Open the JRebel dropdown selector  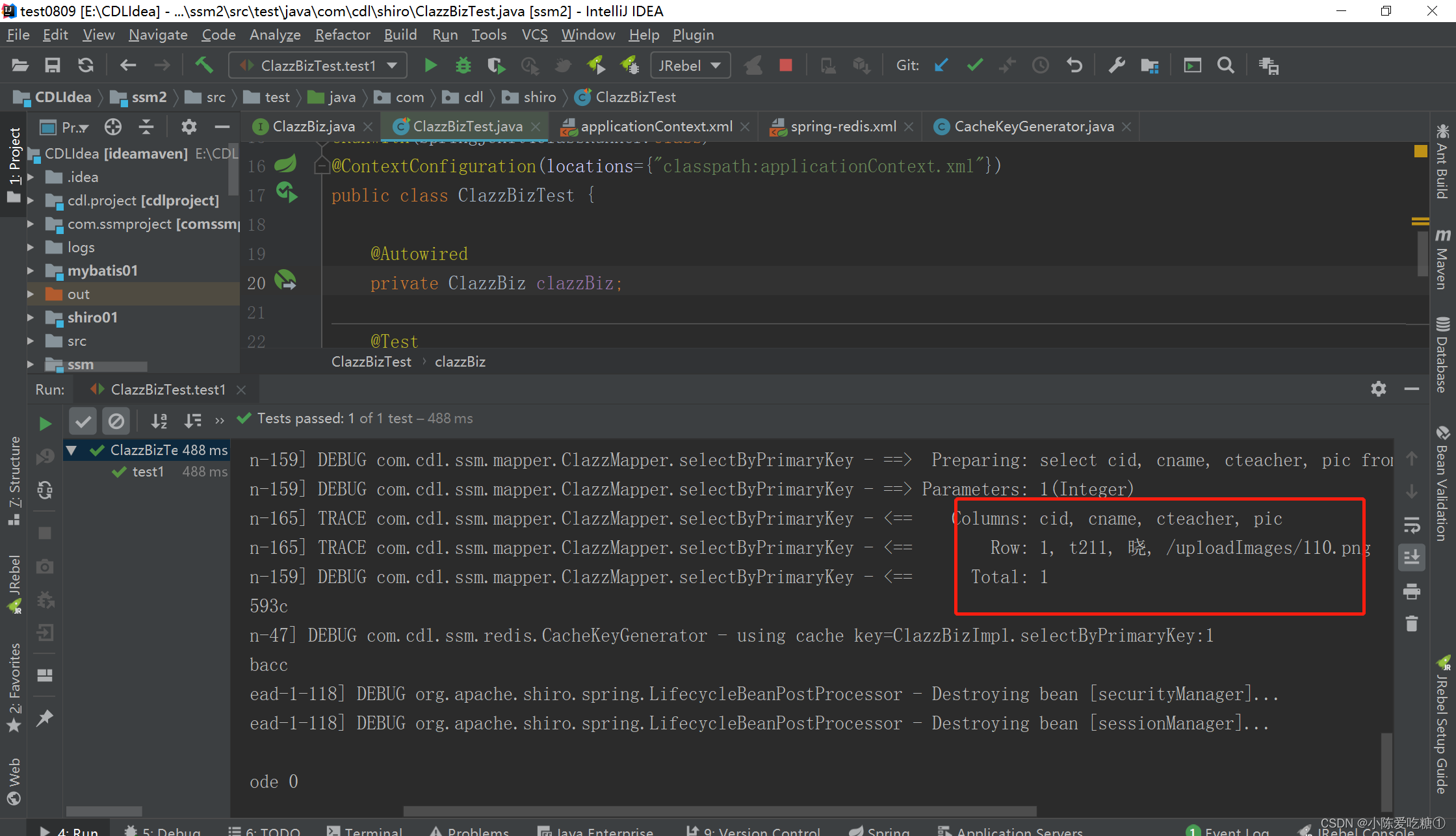tap(689, 66)
